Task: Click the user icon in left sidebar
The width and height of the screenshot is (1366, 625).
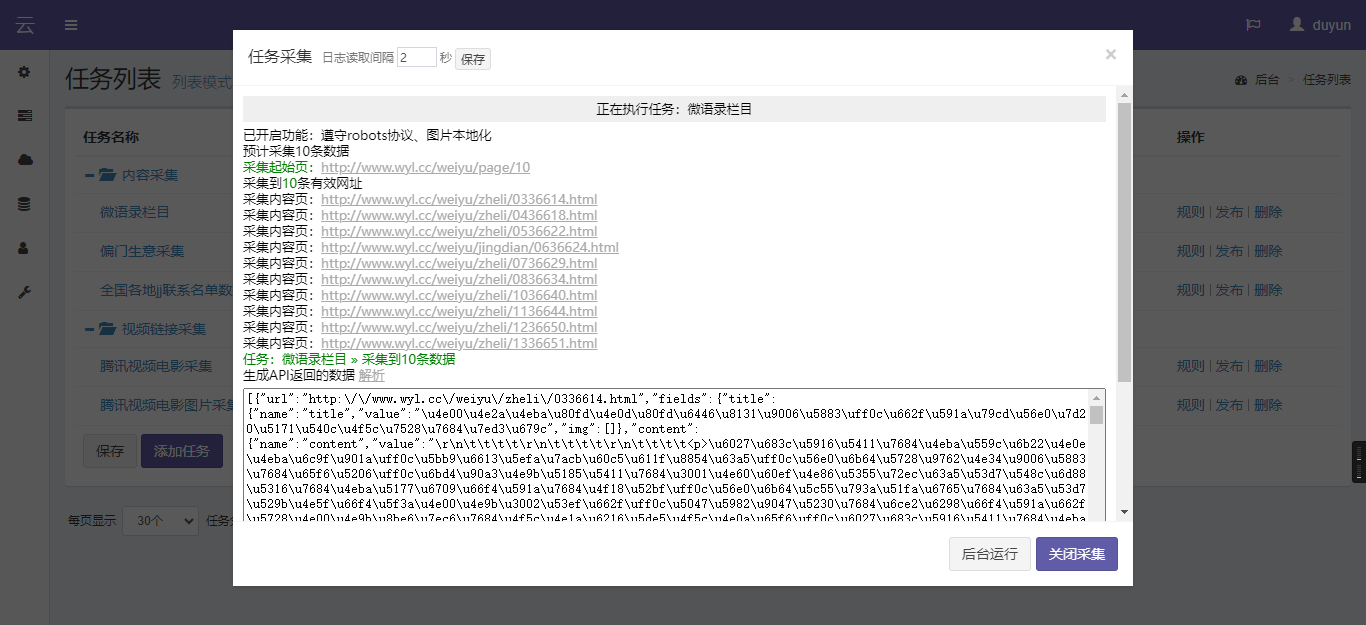Action: click(24, 248)
